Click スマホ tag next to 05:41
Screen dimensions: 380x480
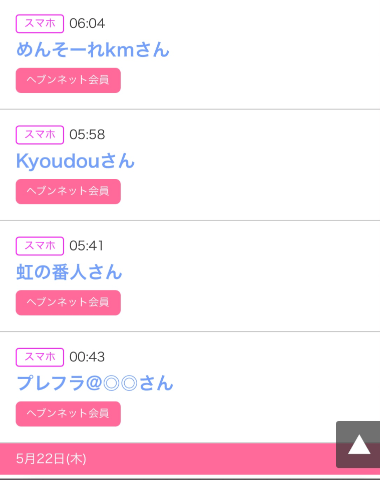[x=40, y=246]
